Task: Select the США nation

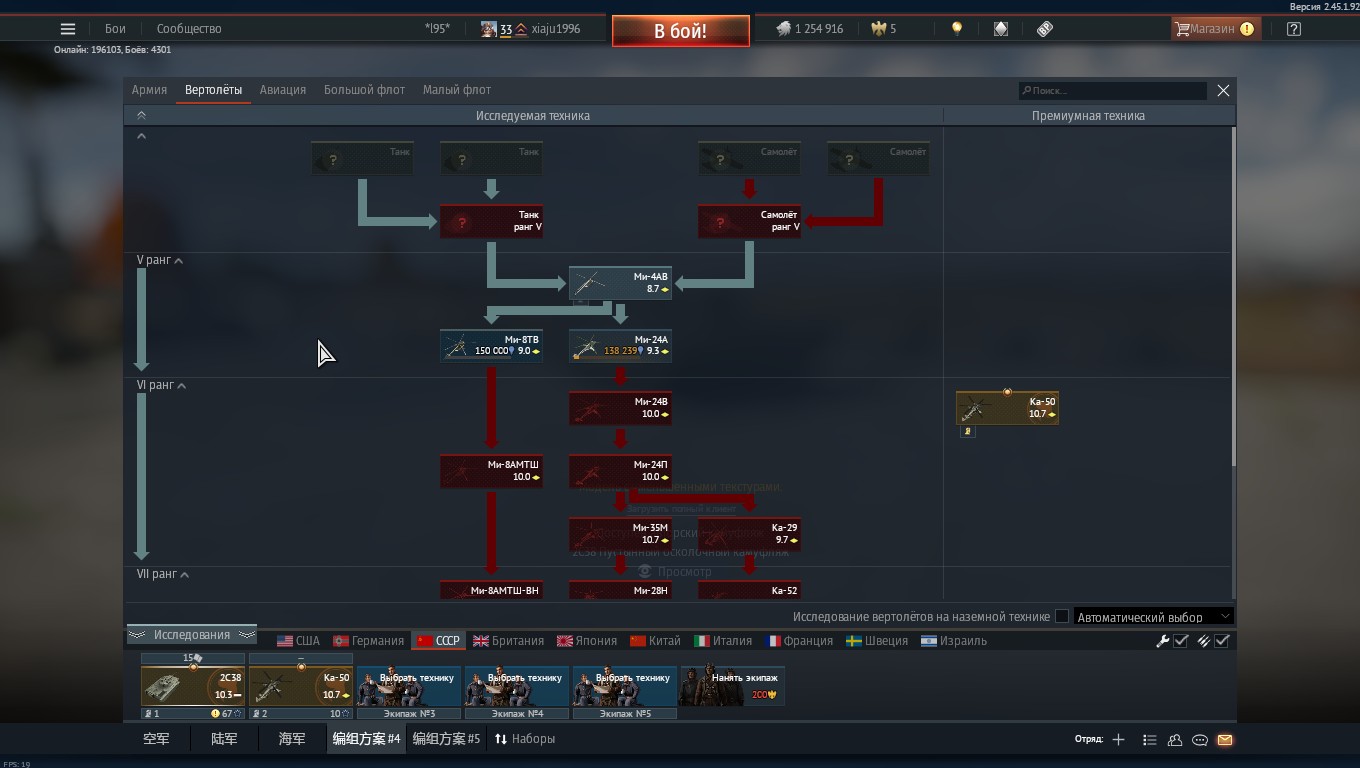Action: coord(298,641)
